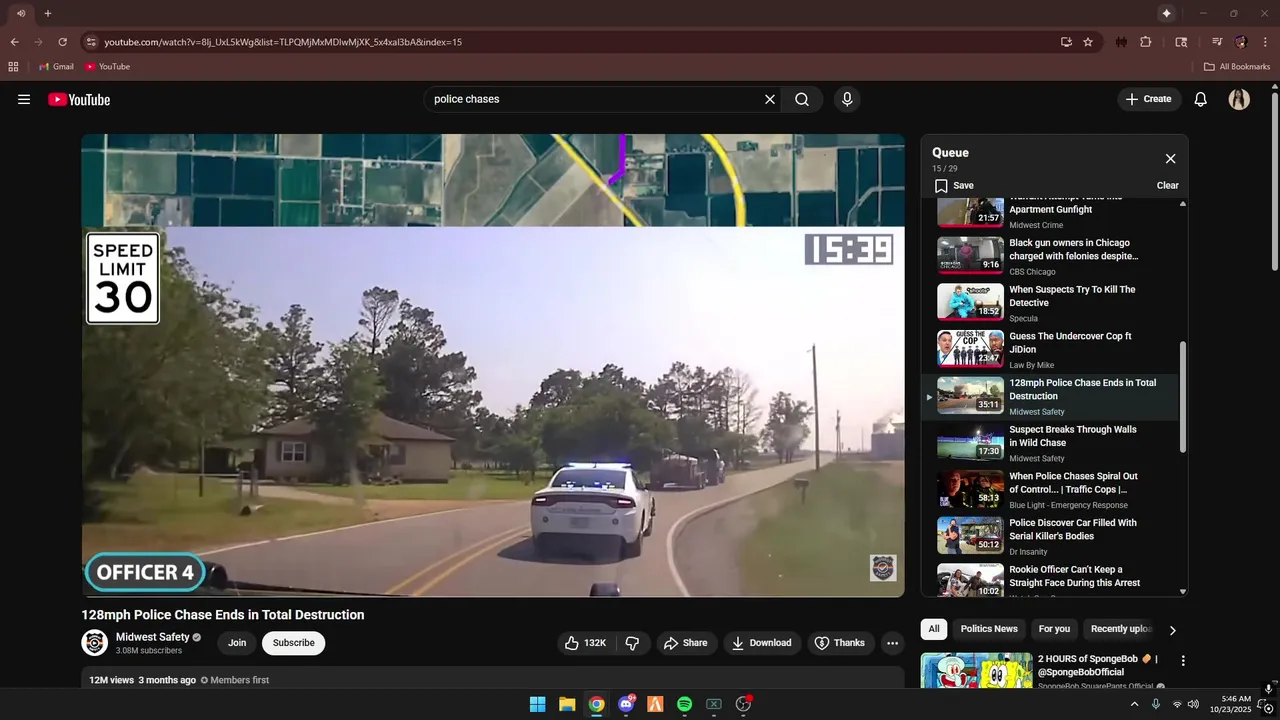Open the account avatar menu
Screen dimensions: 1280x720
coord(1239,99)
